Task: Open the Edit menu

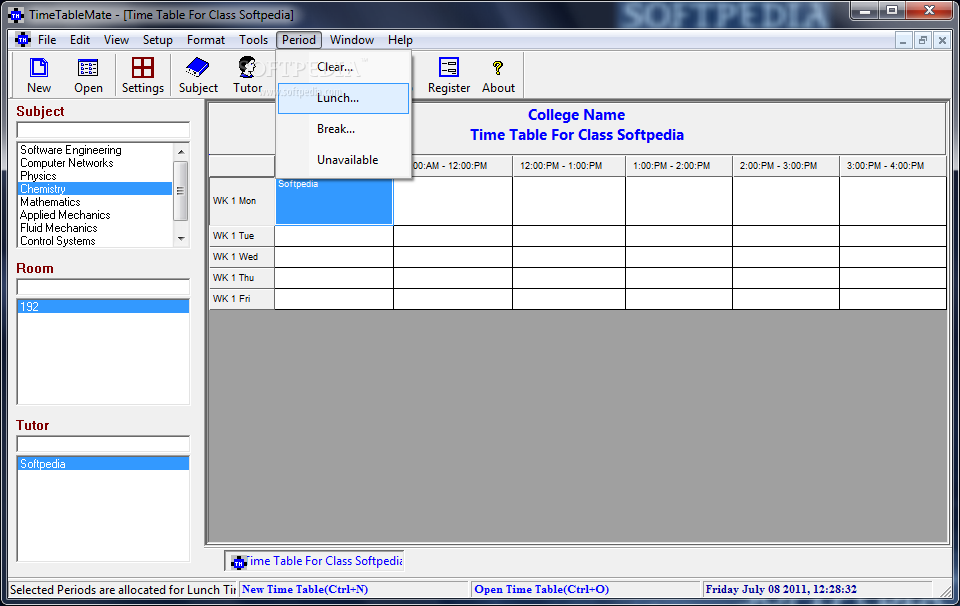Action: 80,40
